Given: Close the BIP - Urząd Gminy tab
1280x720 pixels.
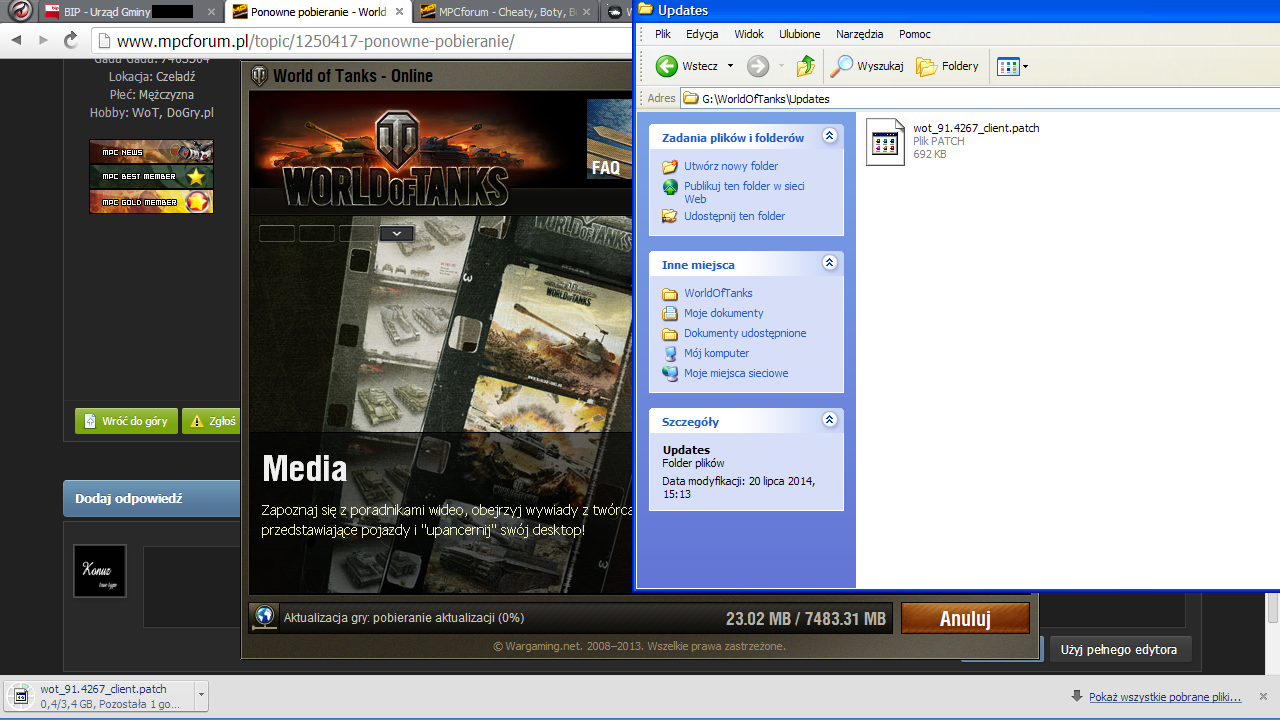Looking at the screenshot, I should 211,12.
